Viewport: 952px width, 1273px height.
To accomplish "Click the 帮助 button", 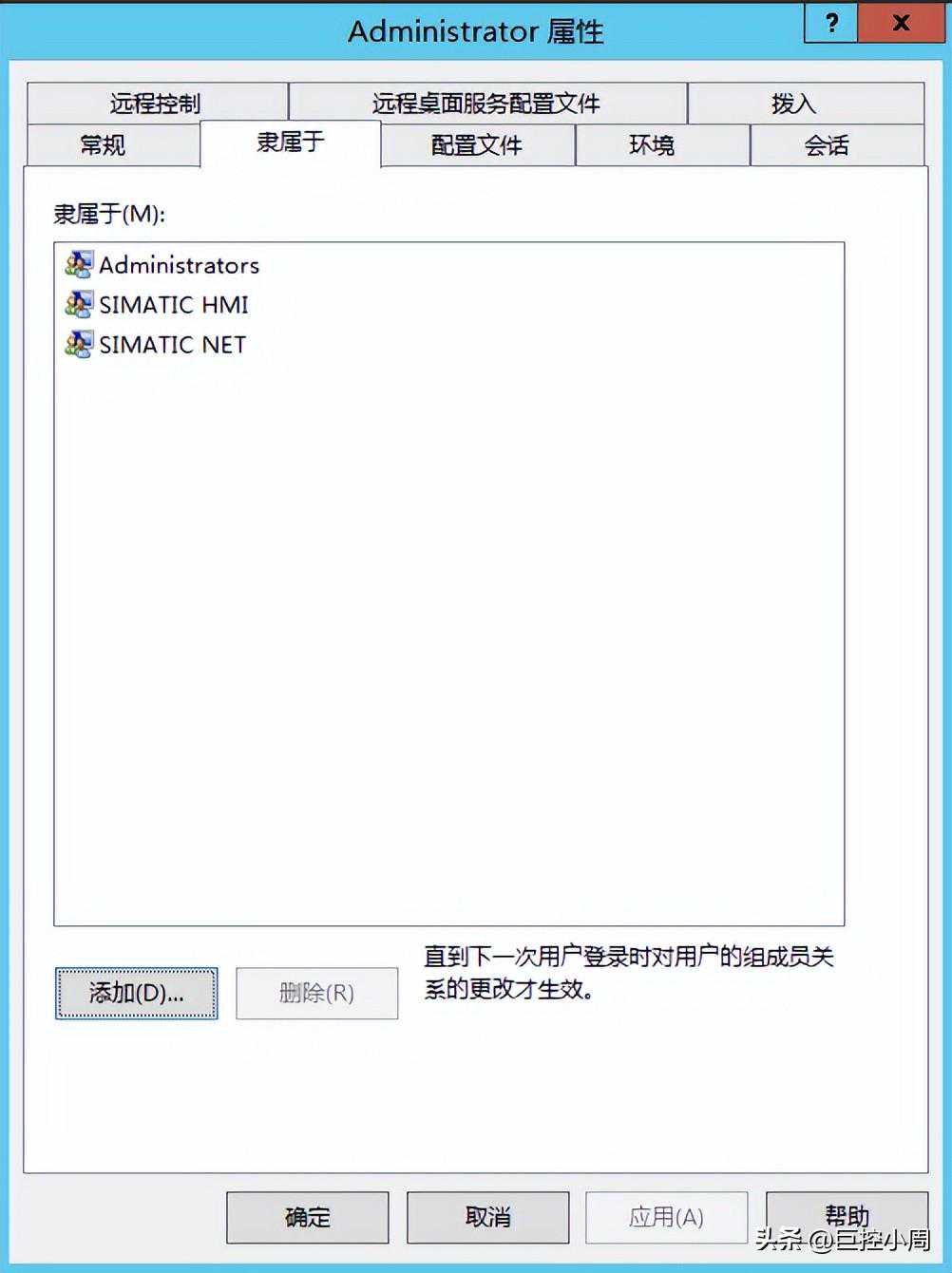I will tap(847, 1217).
